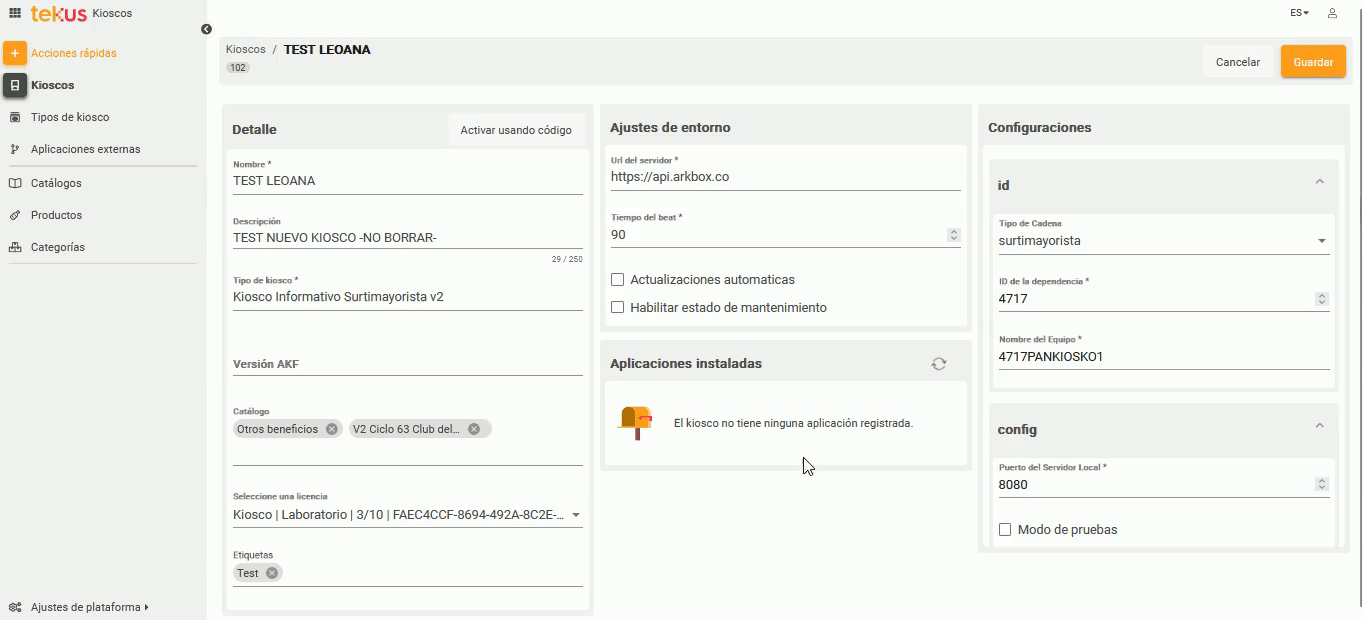
Task: Open the Seleccione una licencia dropdown
Action: [x=575, y=513]
